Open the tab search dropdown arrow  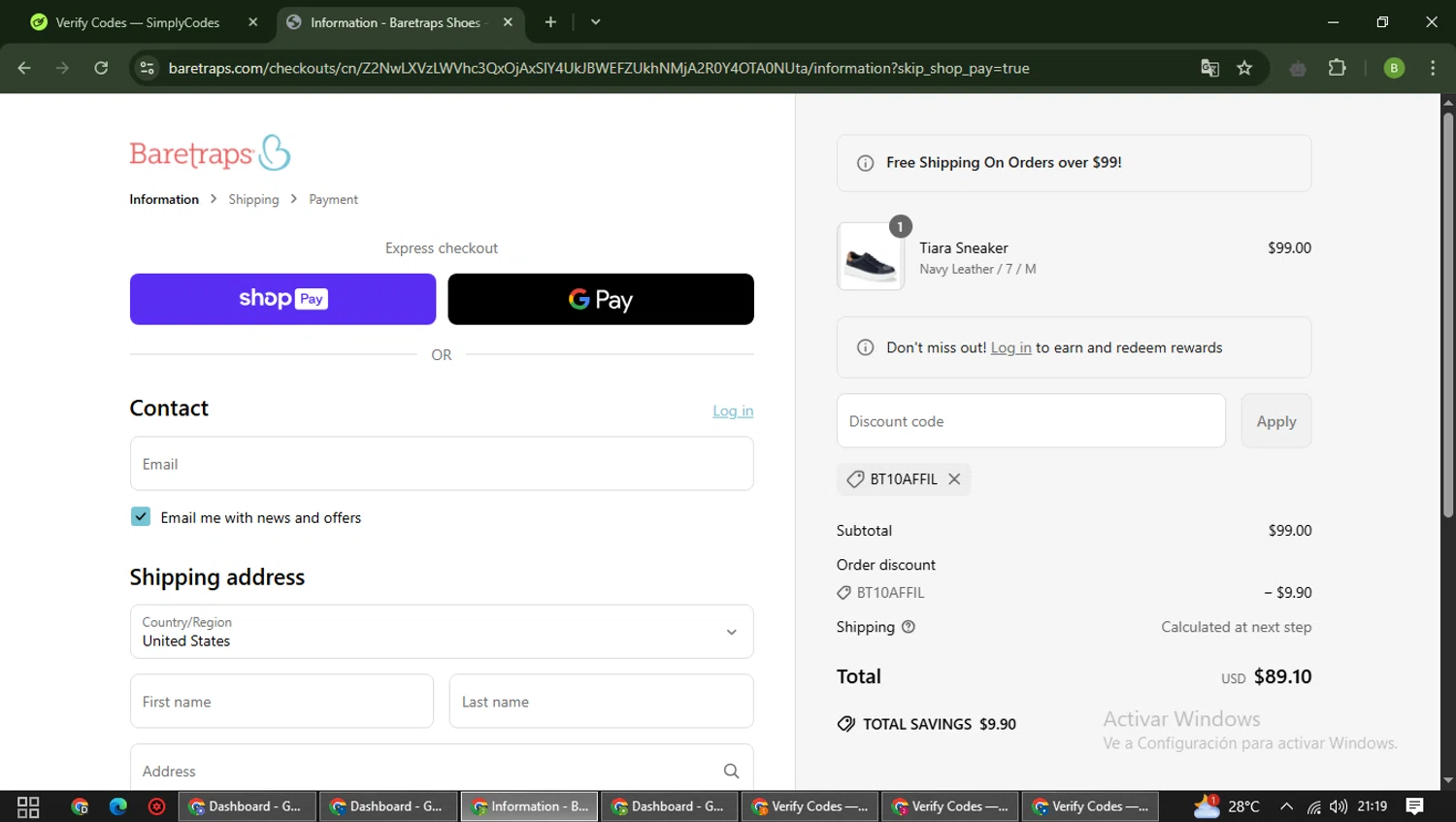click(x=595, y=22)
